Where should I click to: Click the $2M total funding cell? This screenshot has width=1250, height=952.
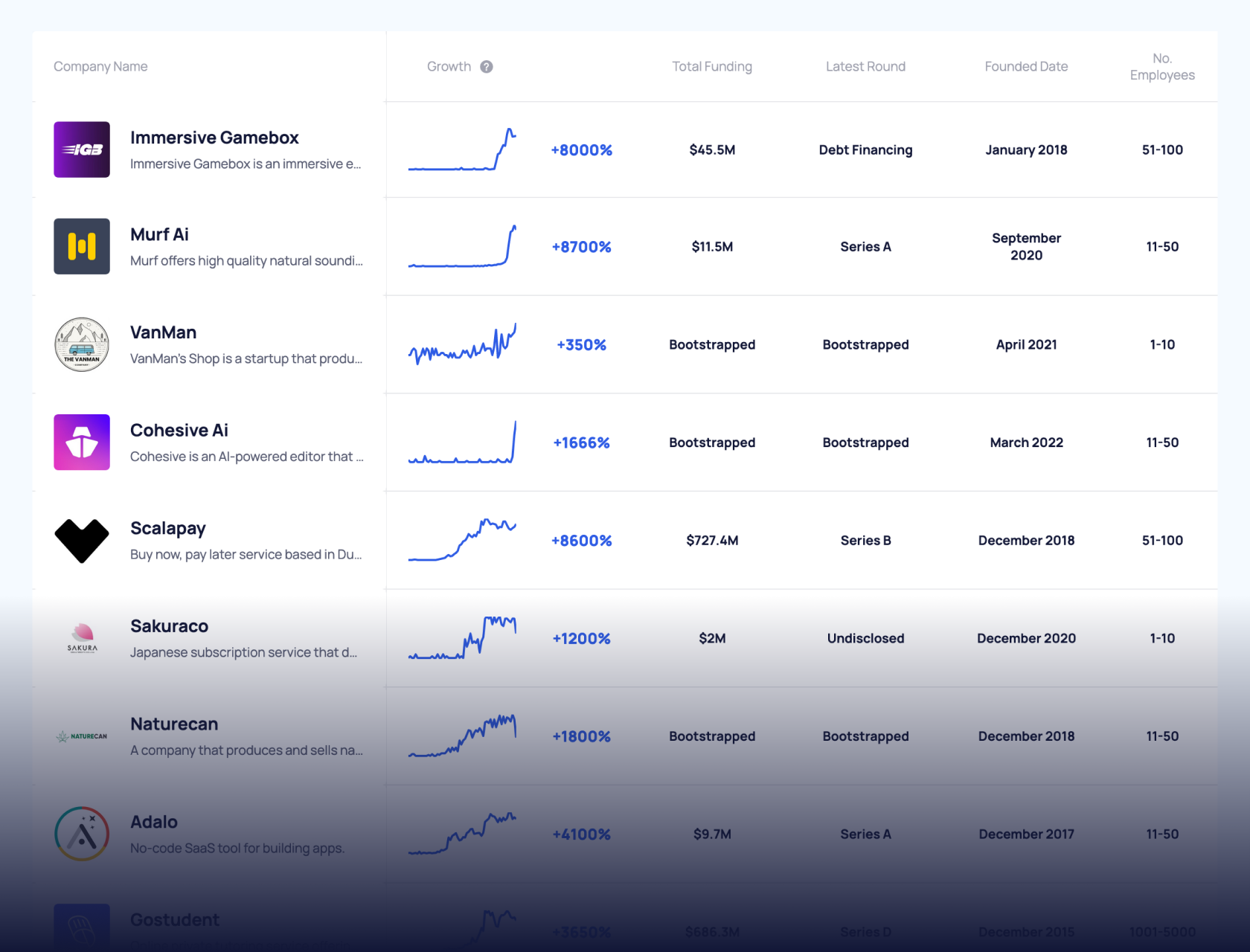(712, 639)
